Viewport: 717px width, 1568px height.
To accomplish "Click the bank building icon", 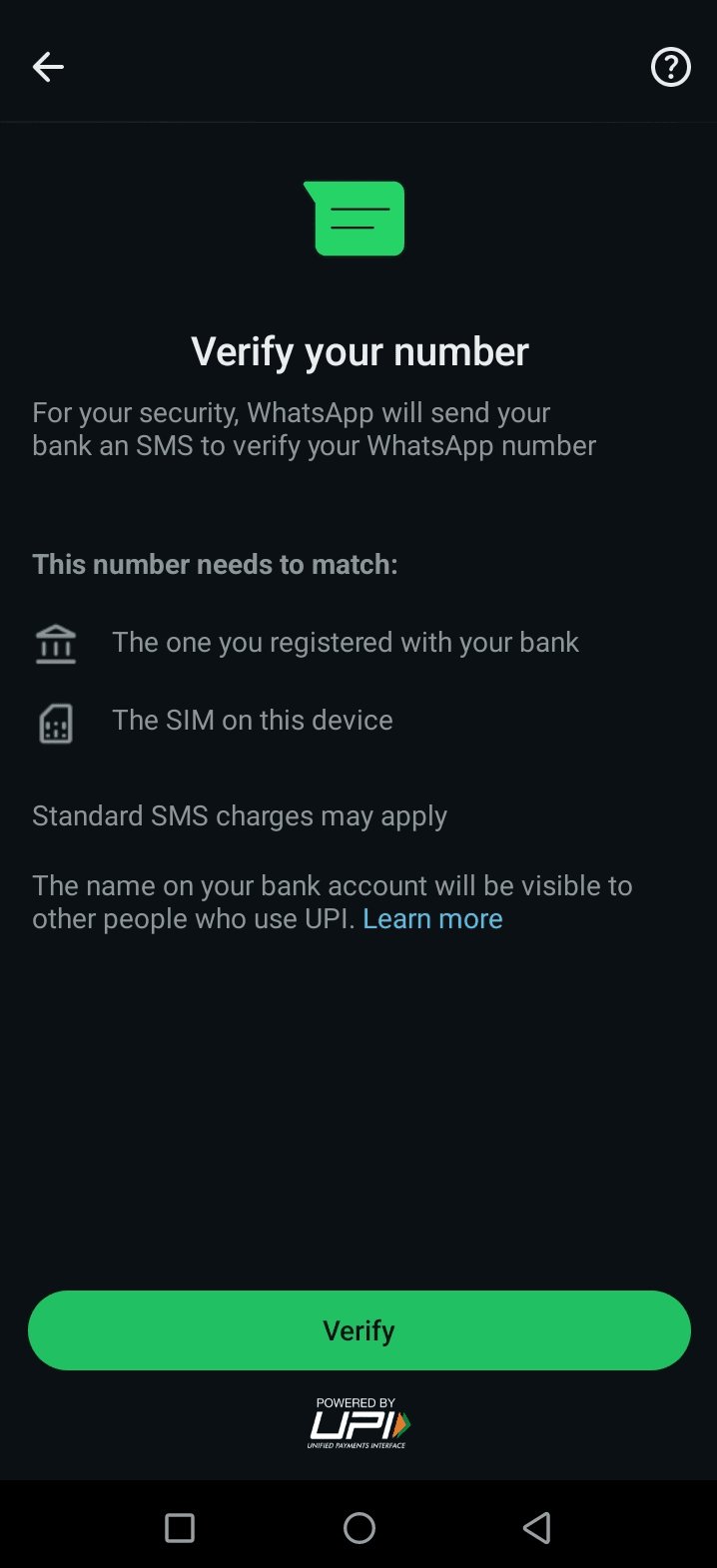I will pyautogui.click(x=56, y=644).
